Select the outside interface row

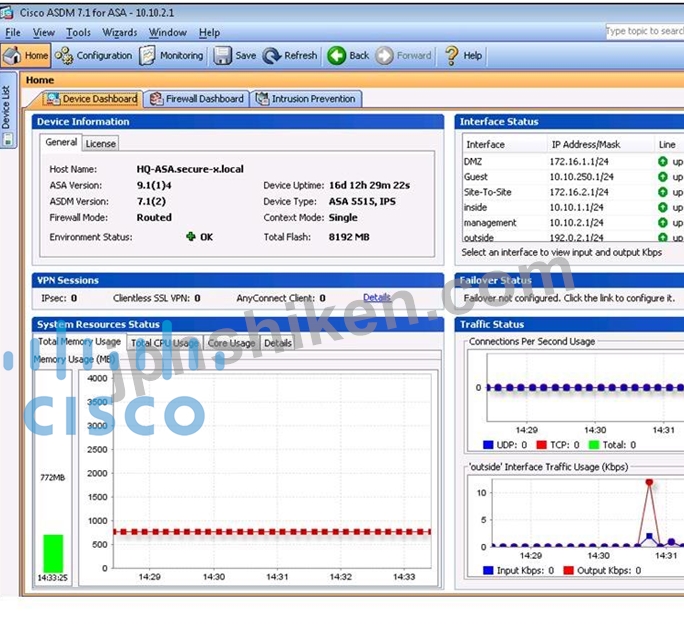coord(573,237)
